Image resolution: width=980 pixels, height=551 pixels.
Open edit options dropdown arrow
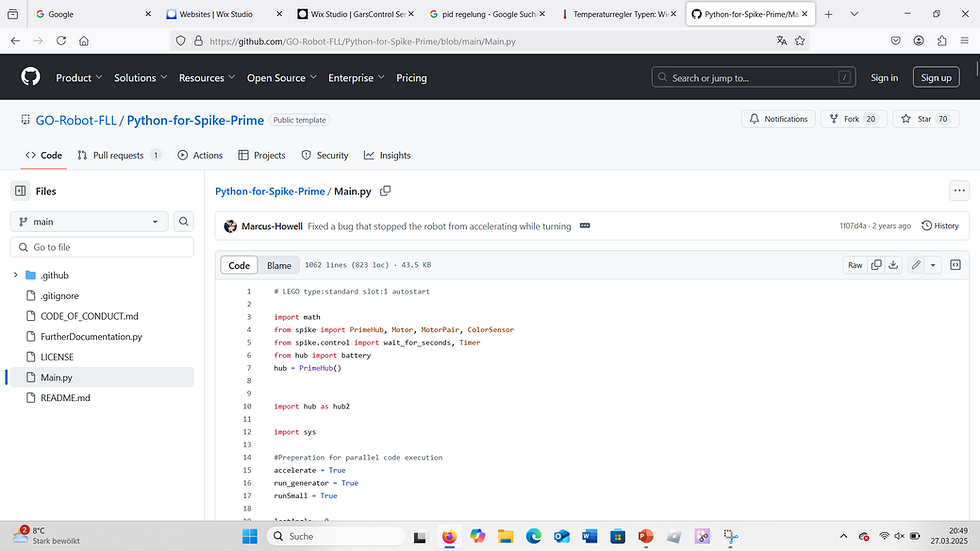tap(933, 265)
